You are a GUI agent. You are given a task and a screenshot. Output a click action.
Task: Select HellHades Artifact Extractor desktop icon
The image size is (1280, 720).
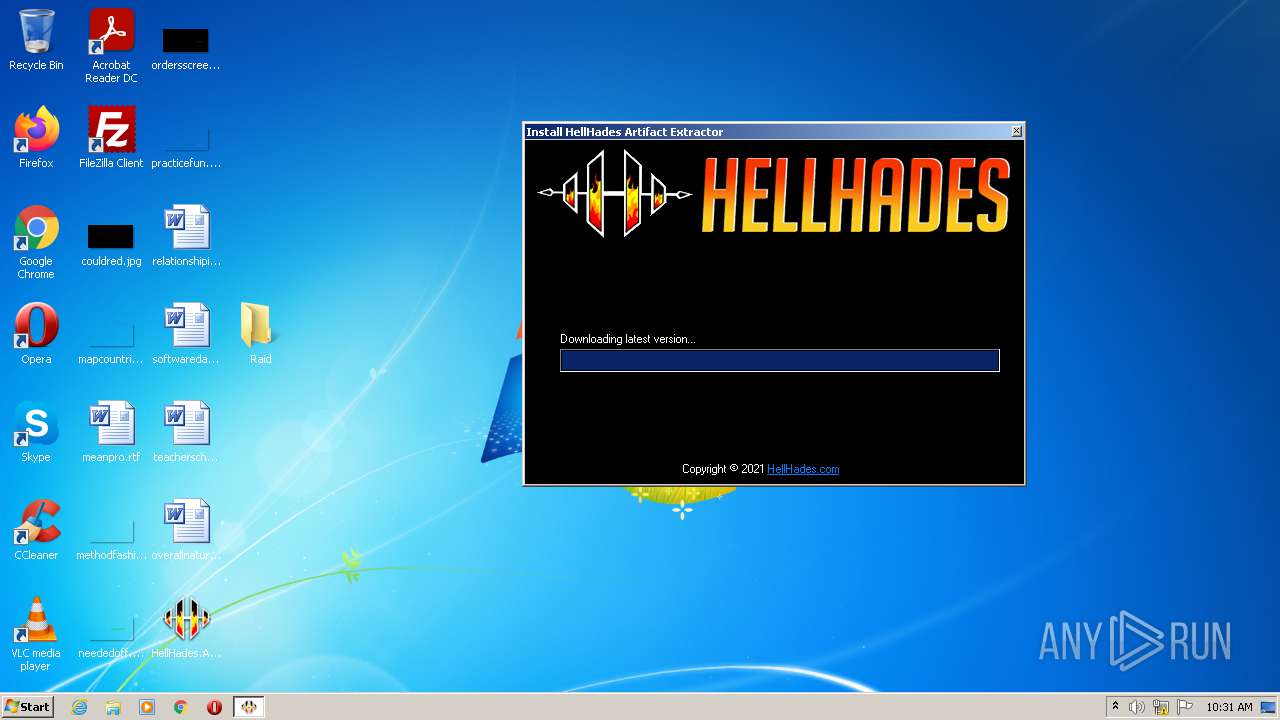186,628
